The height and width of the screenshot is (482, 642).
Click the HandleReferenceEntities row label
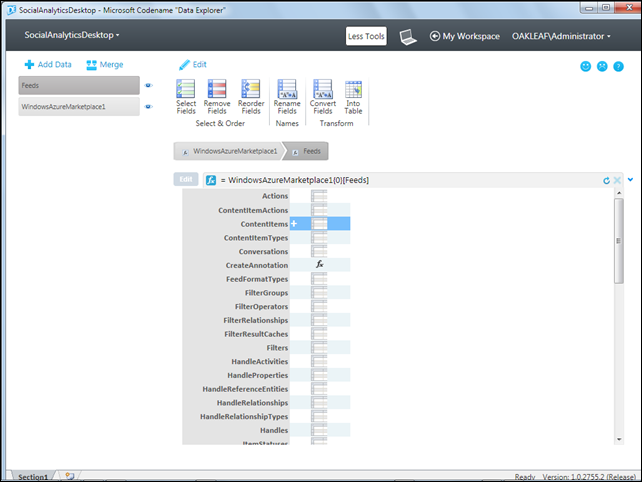click(x=245, y=389)
